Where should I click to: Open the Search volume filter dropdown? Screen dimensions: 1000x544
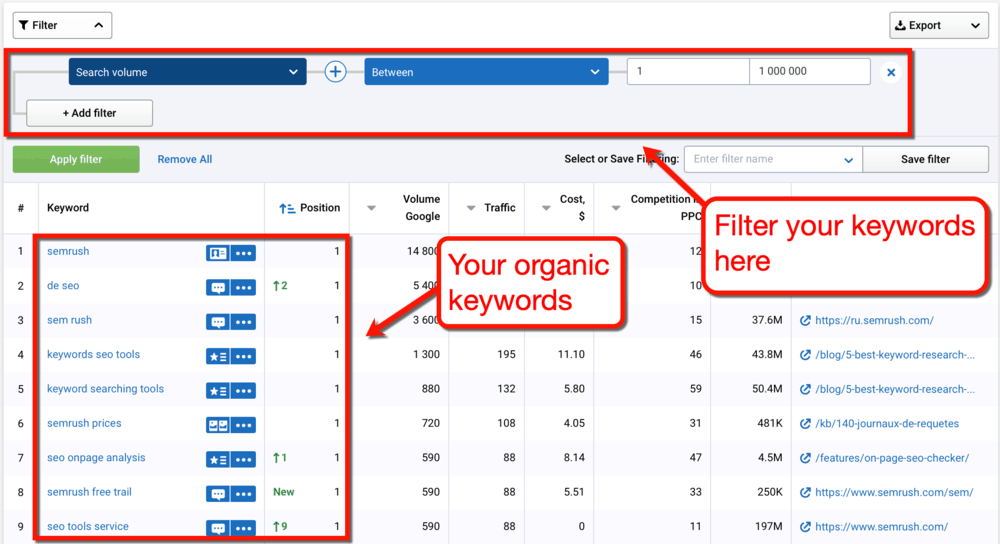[188, 72]
